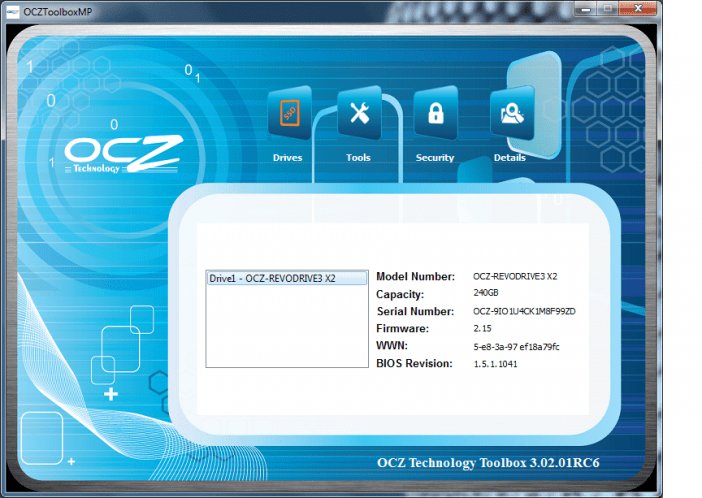Click the Firmware label
This screenshot has width=702, height=498.
point(402,328)
